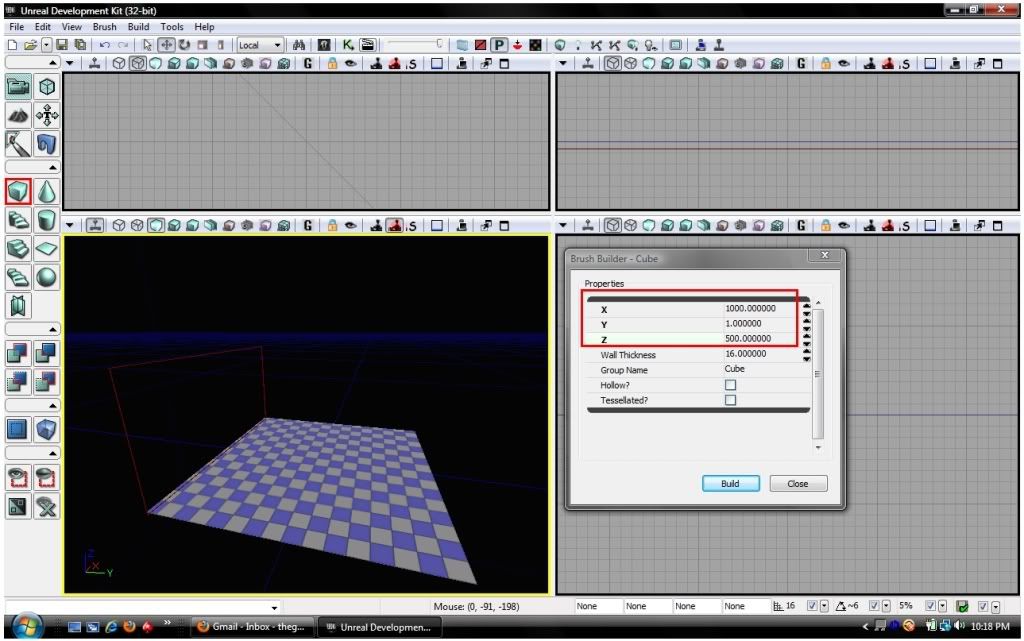Screen dimensions: 1024x641
Task: Click Close in the Brush Builder dialog
Action: tap(798, 484)
